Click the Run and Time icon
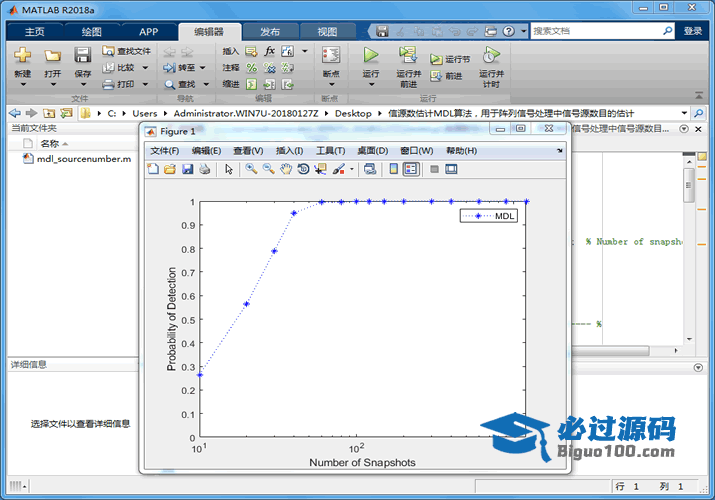715x500 pixels. tap(490, 55)
